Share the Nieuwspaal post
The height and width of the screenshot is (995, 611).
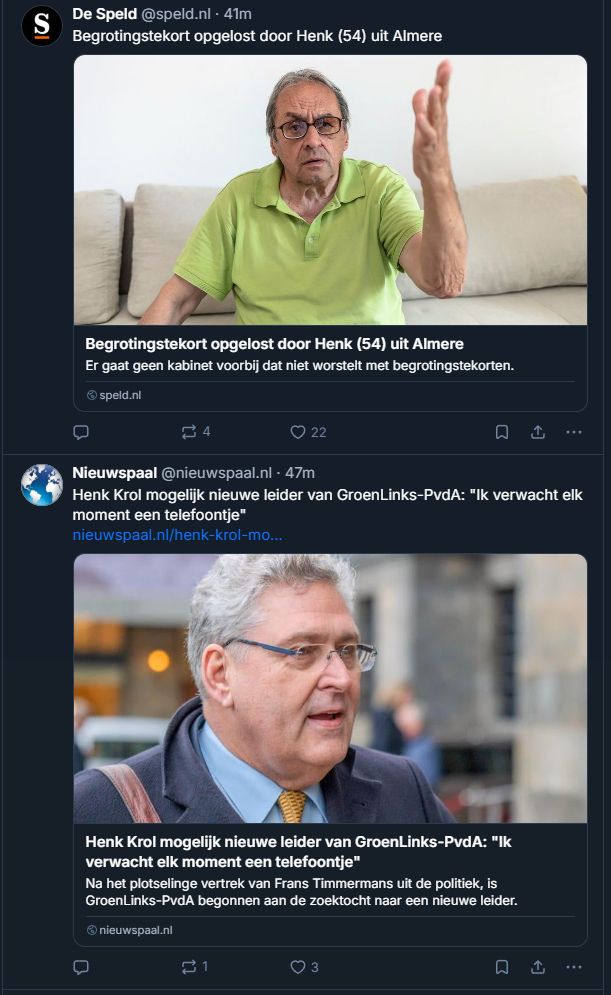[538, 967]
